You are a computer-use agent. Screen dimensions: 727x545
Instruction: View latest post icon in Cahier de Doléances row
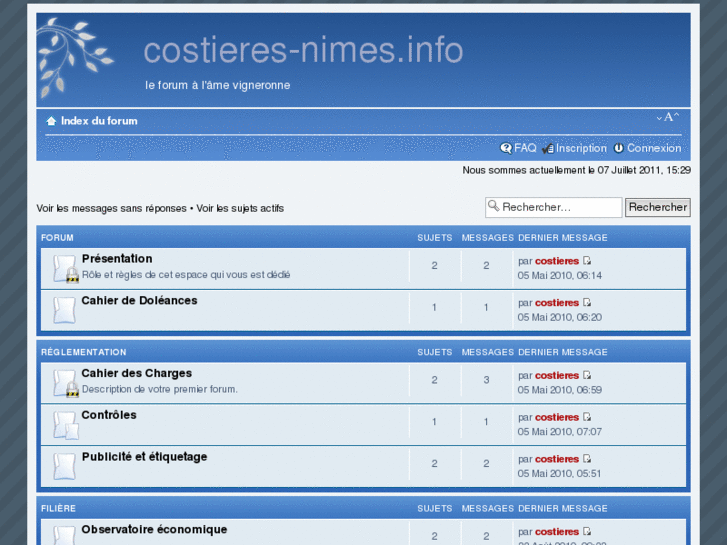[x=587, y=302]
